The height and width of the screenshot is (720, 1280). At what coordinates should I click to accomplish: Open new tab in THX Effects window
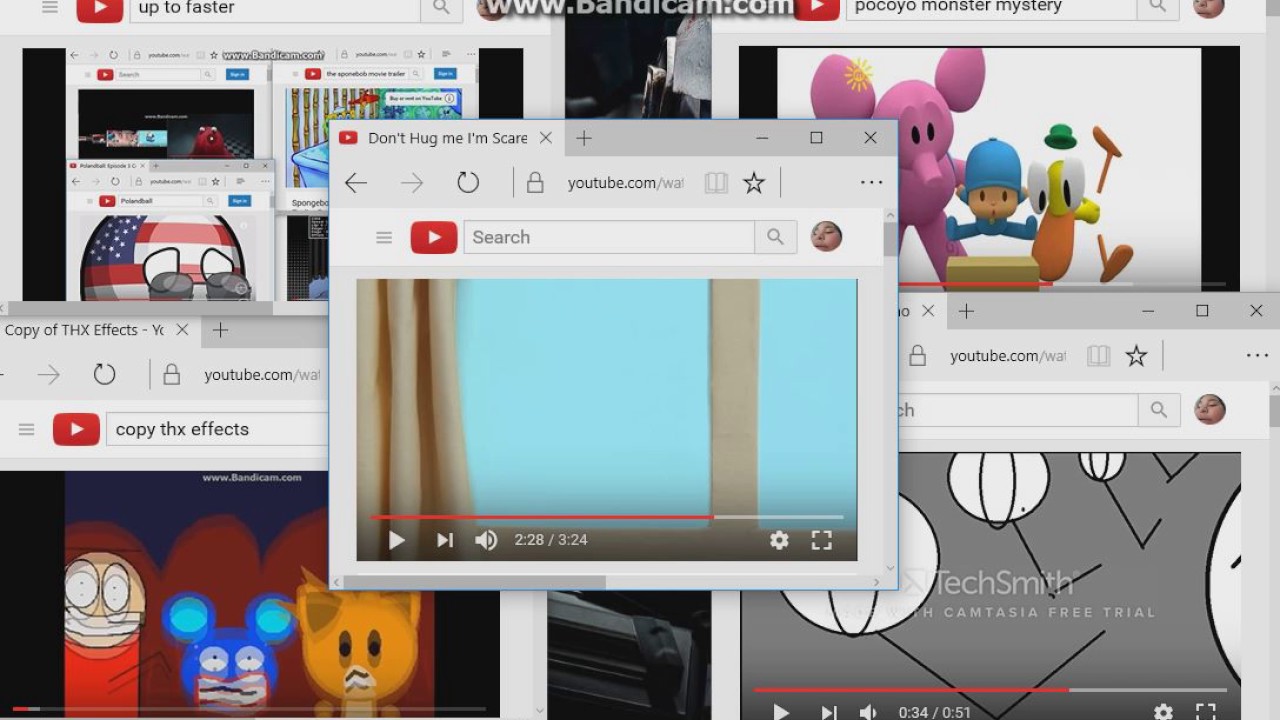click(221, 330)
